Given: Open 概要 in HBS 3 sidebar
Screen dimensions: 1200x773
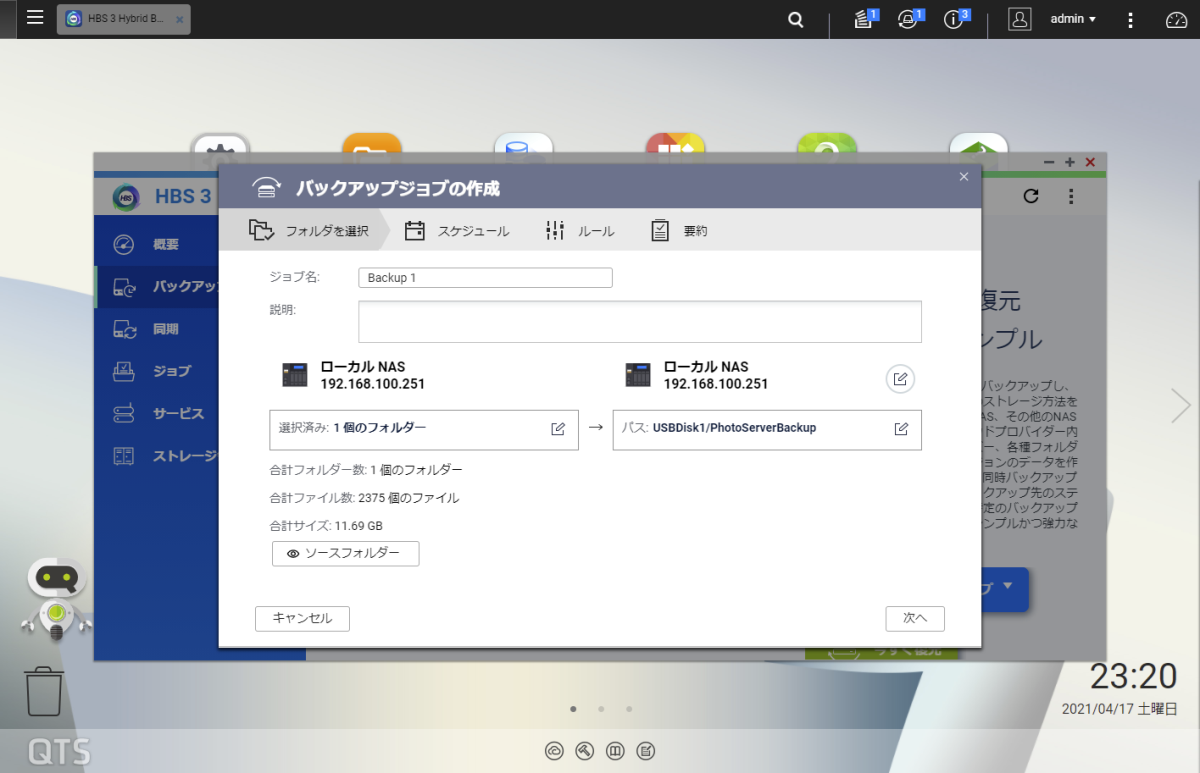Looking at the screenshot, I should point(158,244).
